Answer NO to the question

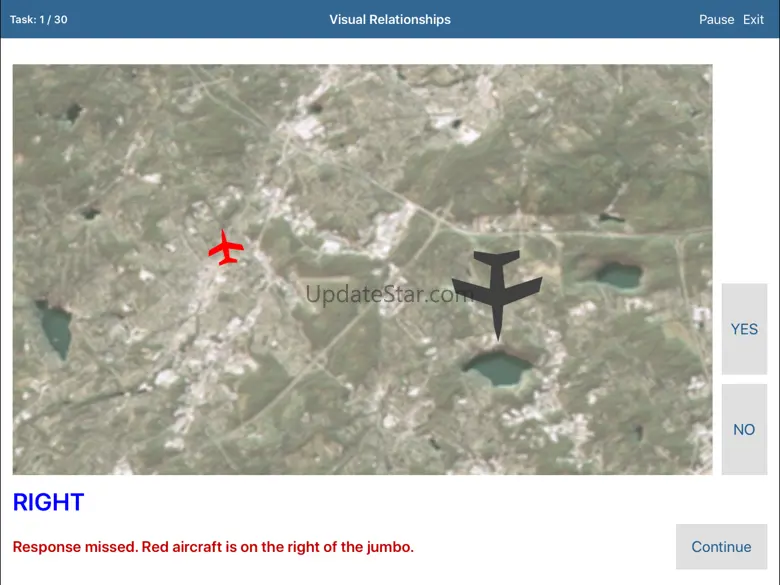coord(744,429)
